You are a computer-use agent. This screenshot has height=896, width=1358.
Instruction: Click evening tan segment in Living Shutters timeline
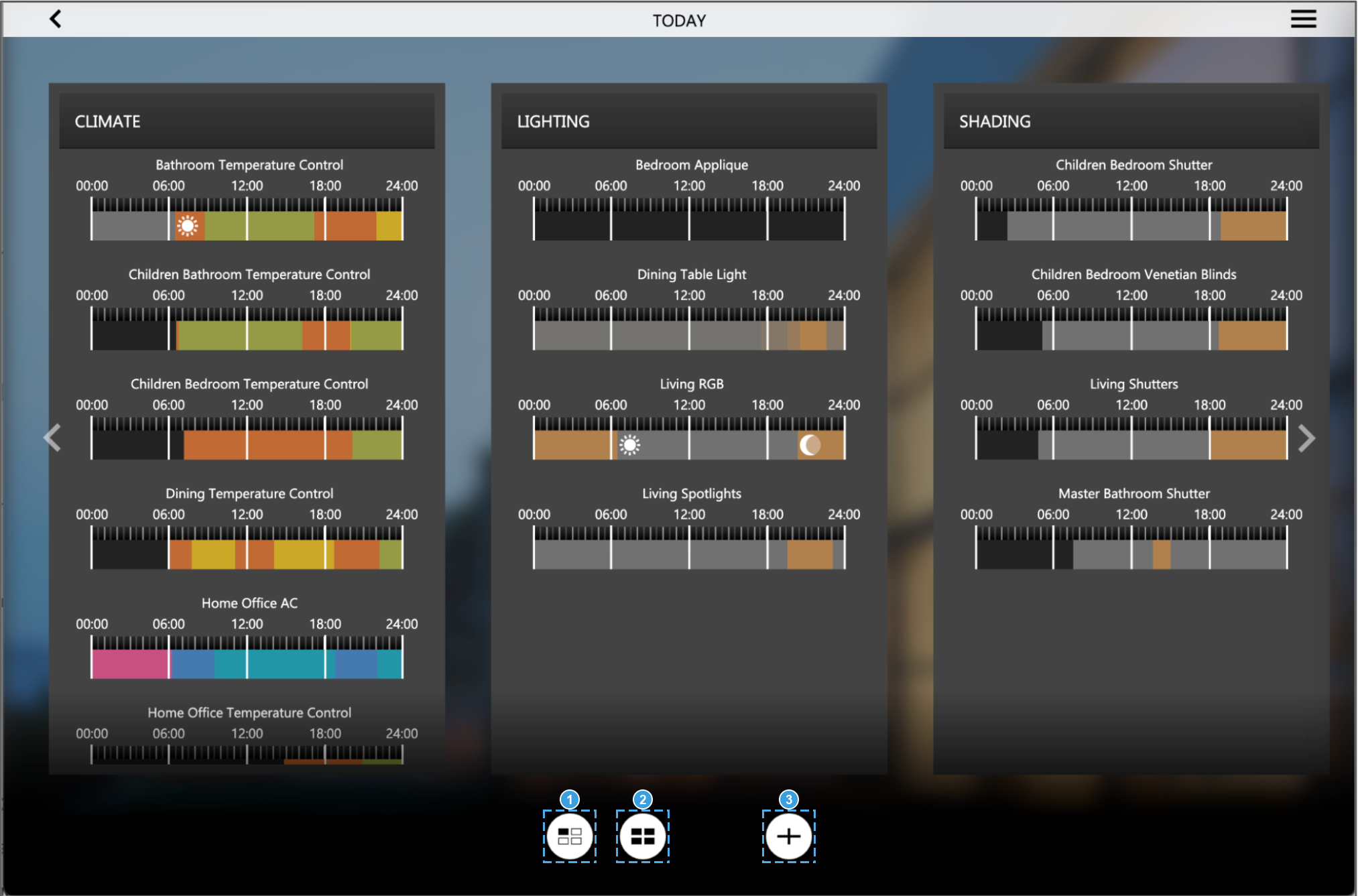[x=1249, y=445]
